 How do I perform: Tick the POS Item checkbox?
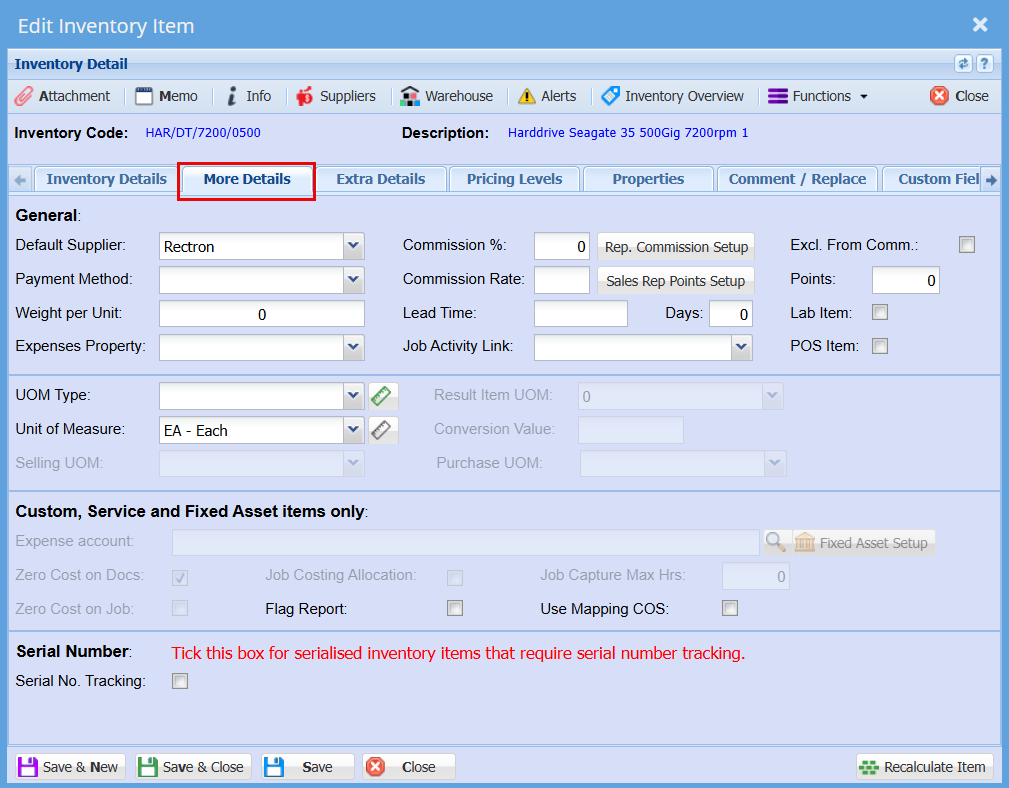point(880,346)
